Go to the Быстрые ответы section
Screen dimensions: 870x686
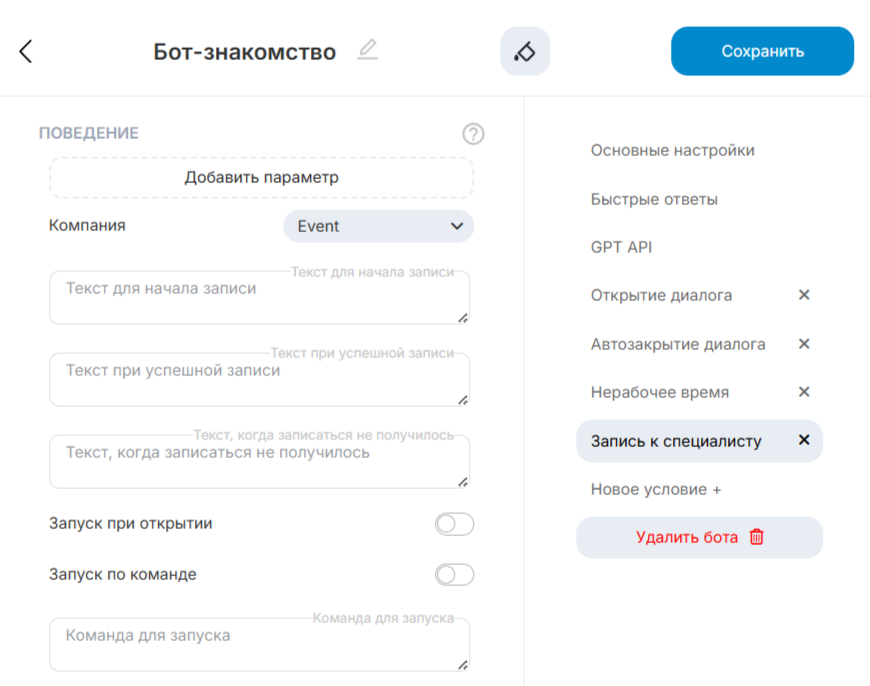pos(654,199)
